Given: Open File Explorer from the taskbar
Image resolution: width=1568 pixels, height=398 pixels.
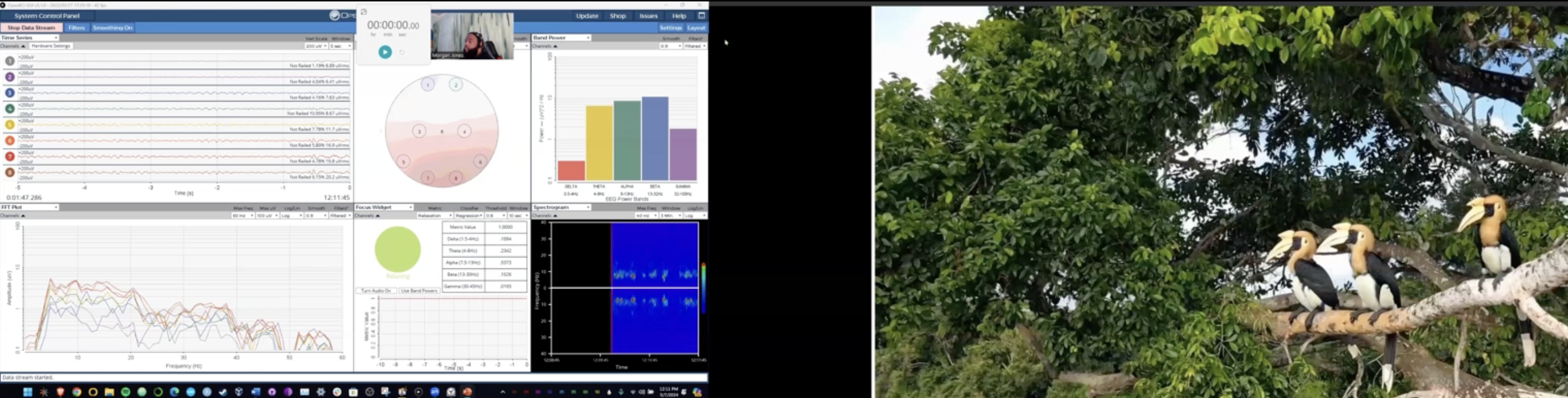Looking at the screenshot, I should point(109,392).
